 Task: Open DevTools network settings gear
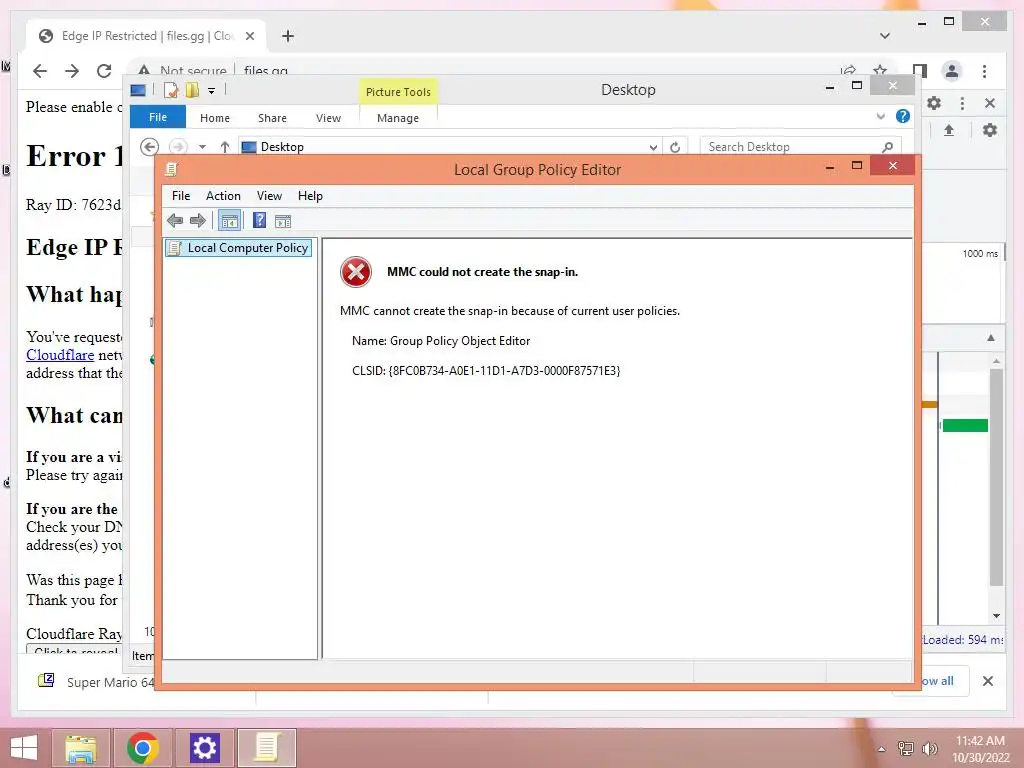click(990, 130)
